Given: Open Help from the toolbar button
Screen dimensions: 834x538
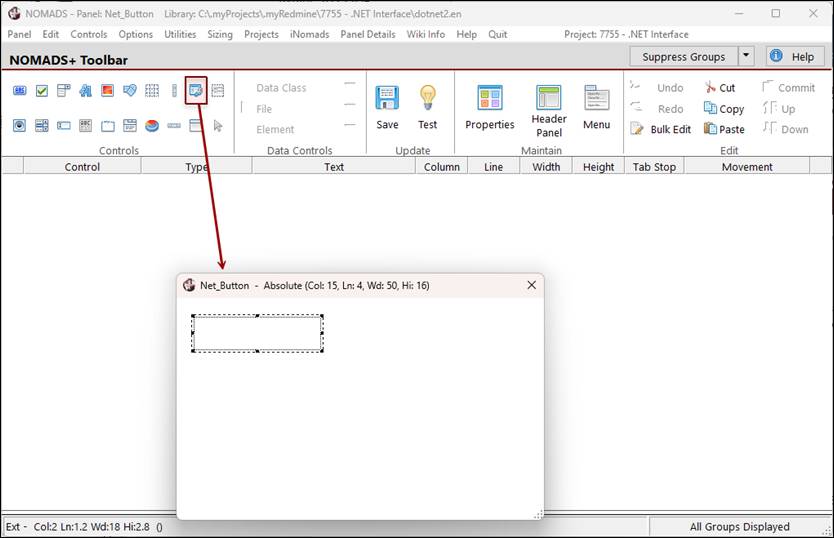Looking at the screenshot, I should pos(795,57).
